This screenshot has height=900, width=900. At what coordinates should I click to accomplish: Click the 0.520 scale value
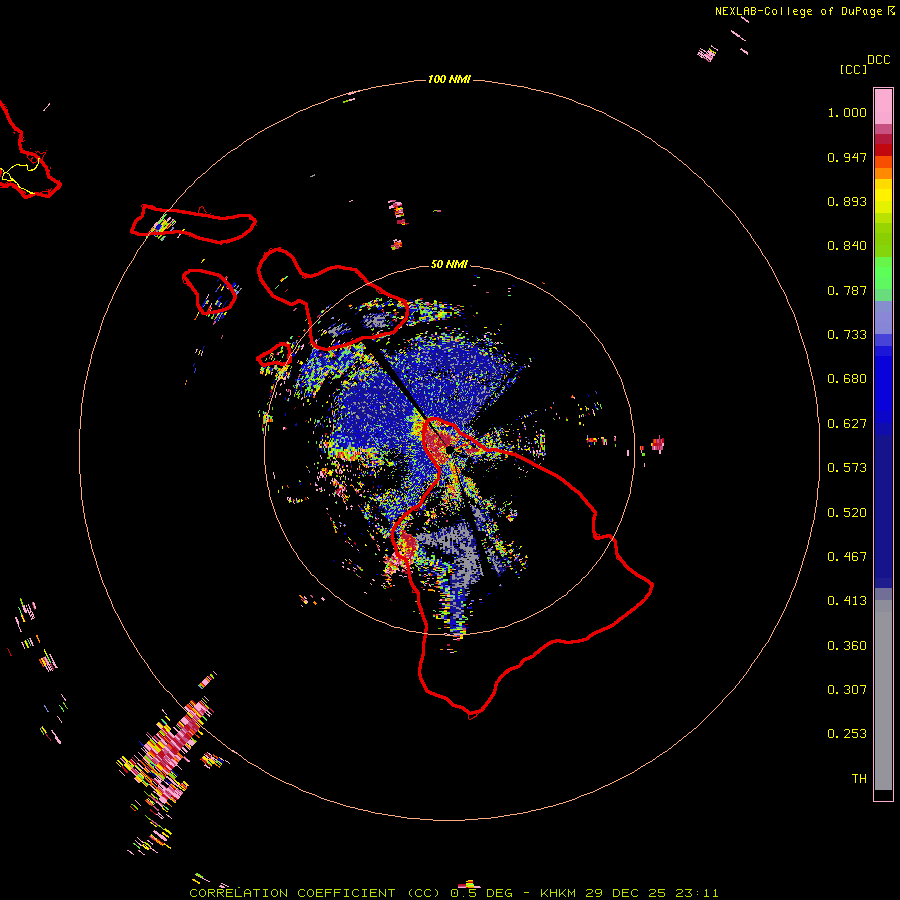(x=847, y=513)
